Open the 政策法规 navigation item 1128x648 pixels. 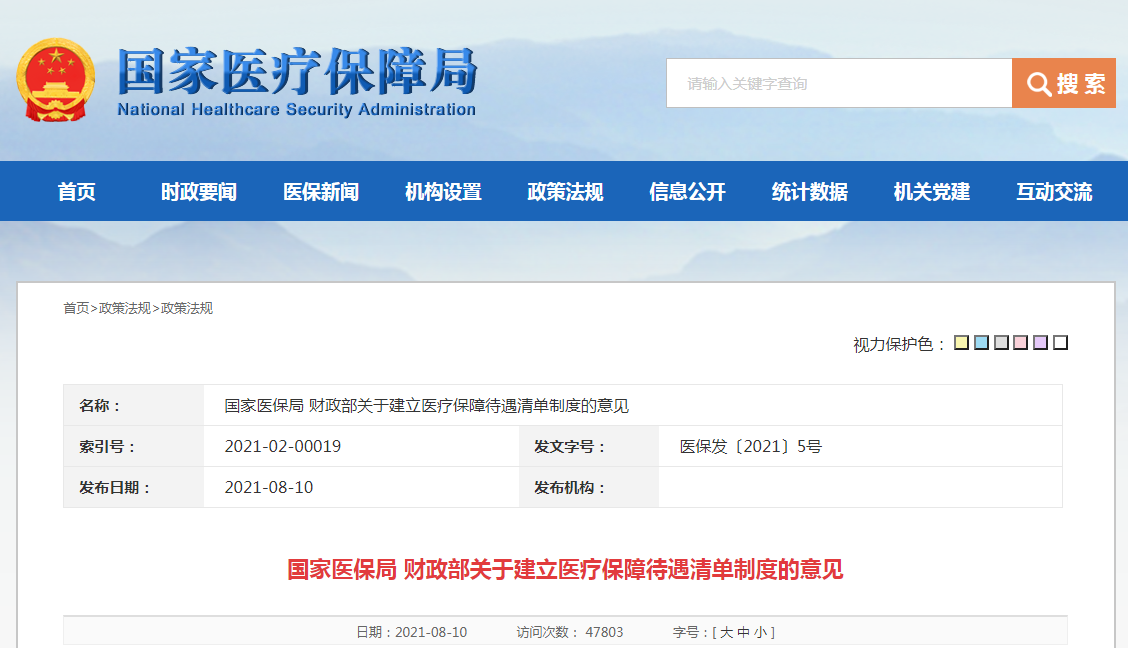[565, 191]
